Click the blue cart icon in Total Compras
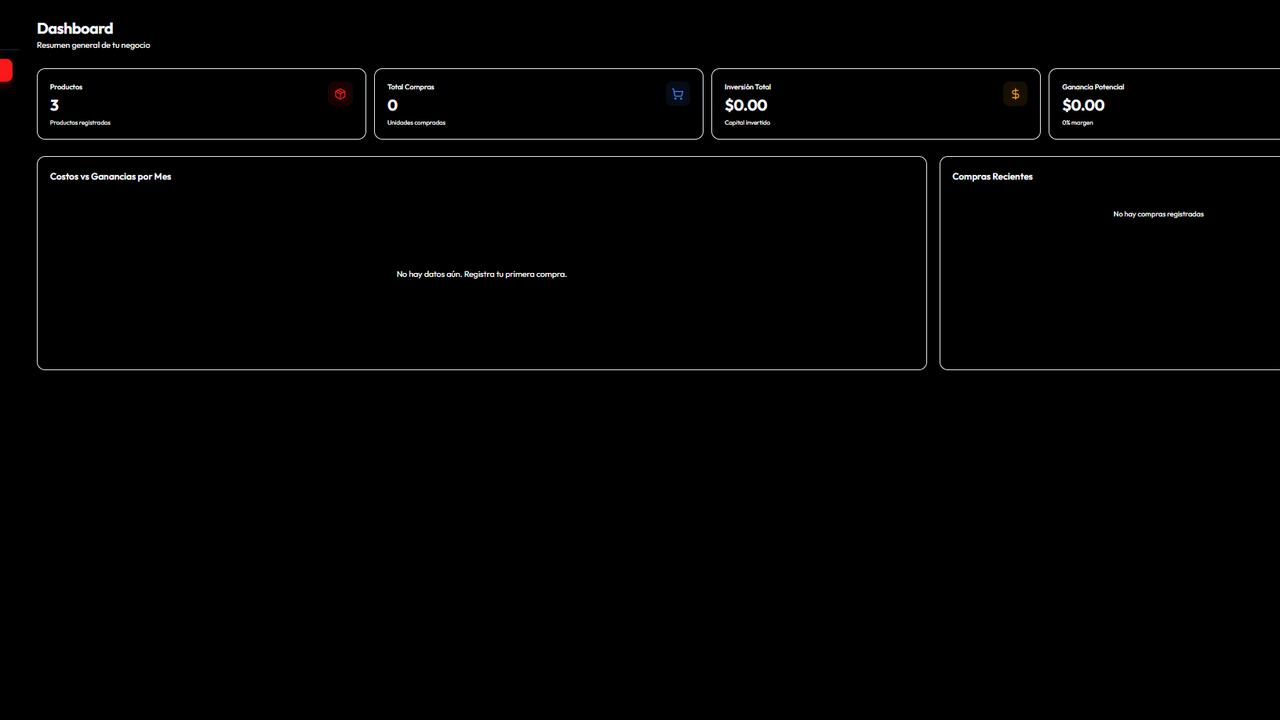The height and width of the screenshot is (720, 1280). click(x=678, y=94)
